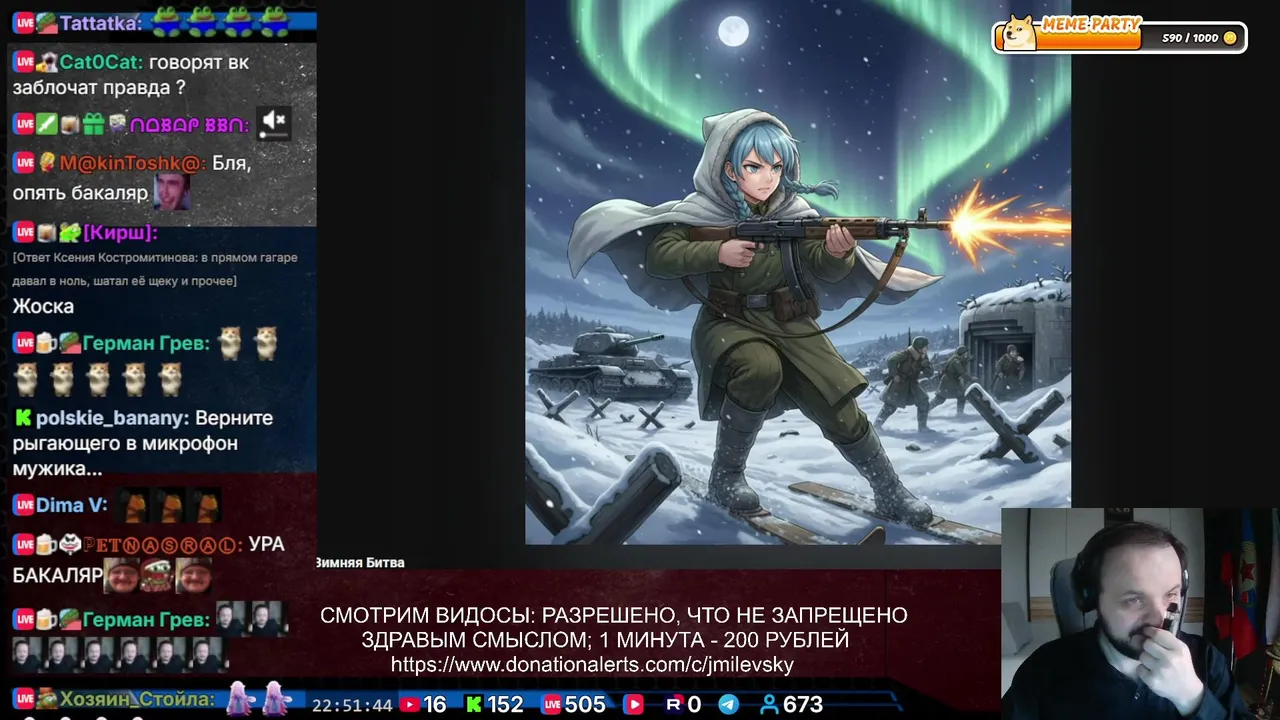Click the 'Зимняя Битва' caption under the image

point(360,563)
